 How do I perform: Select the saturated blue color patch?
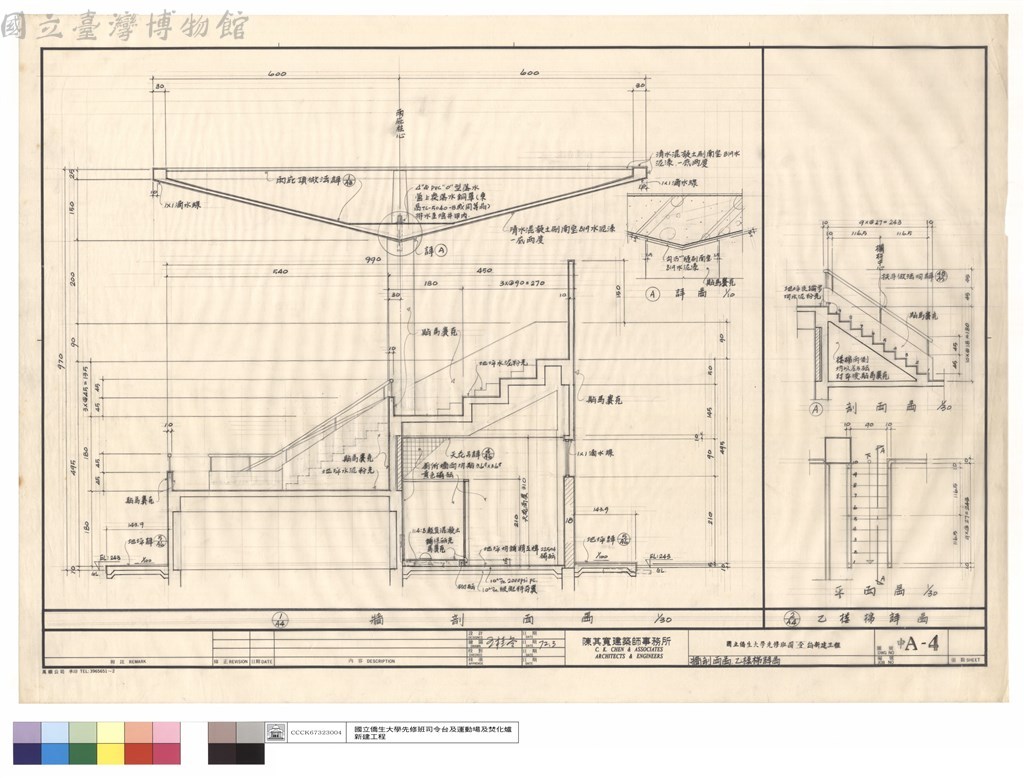[x=55, y=754]
